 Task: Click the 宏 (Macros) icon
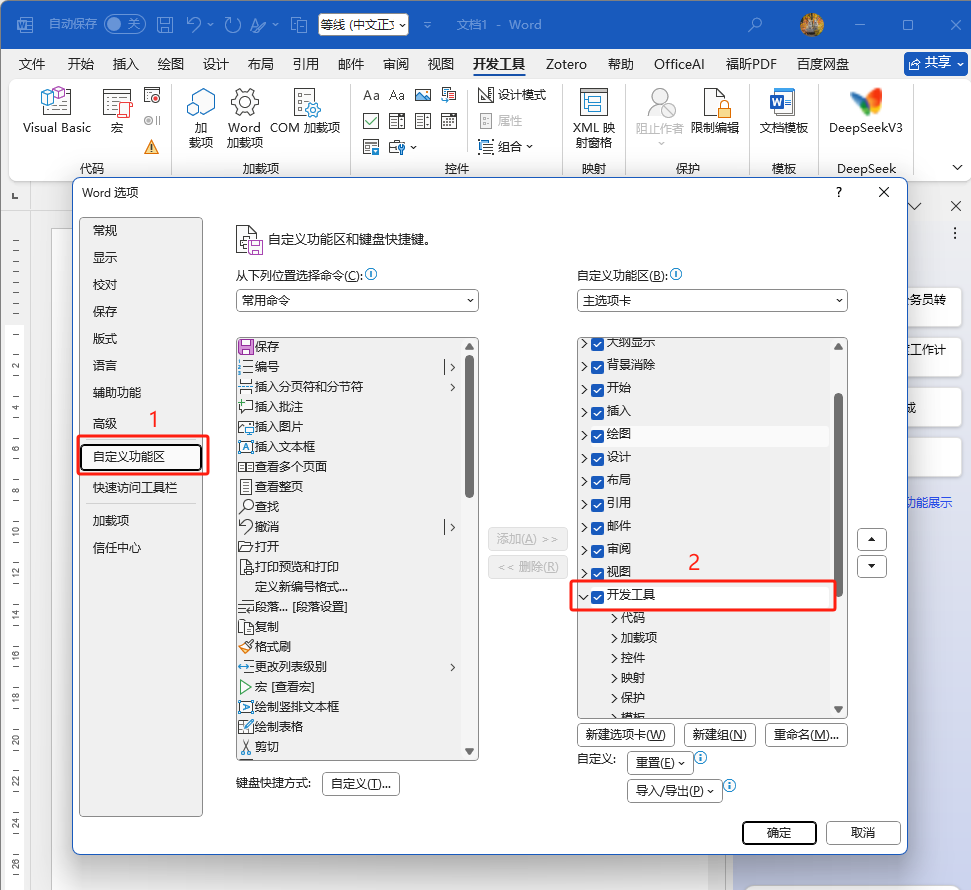pyautogui.click(x=117, y=110)
